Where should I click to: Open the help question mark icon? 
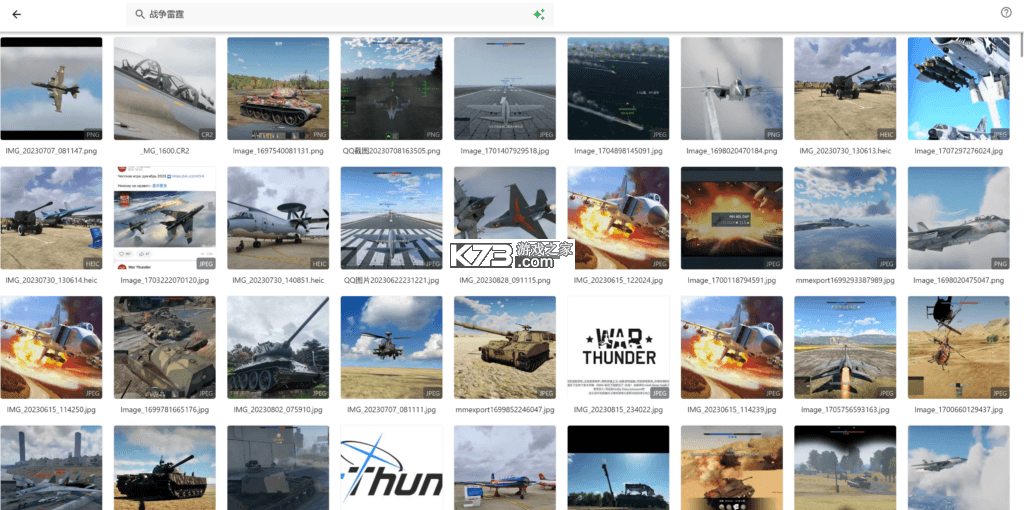coord(1006,12)
